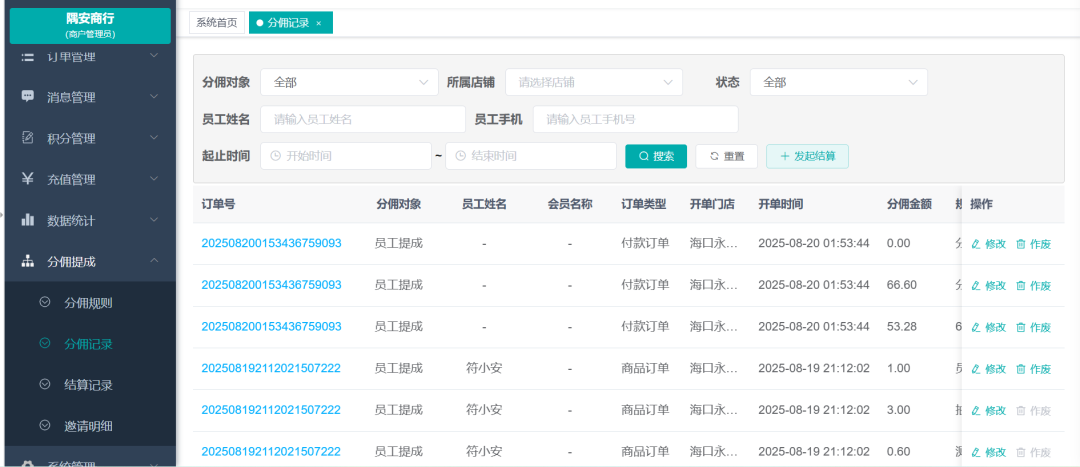The image size is (1080, 467).
Task: Open the 所属店铺 store selector
Action: click(x=594, y=82)
